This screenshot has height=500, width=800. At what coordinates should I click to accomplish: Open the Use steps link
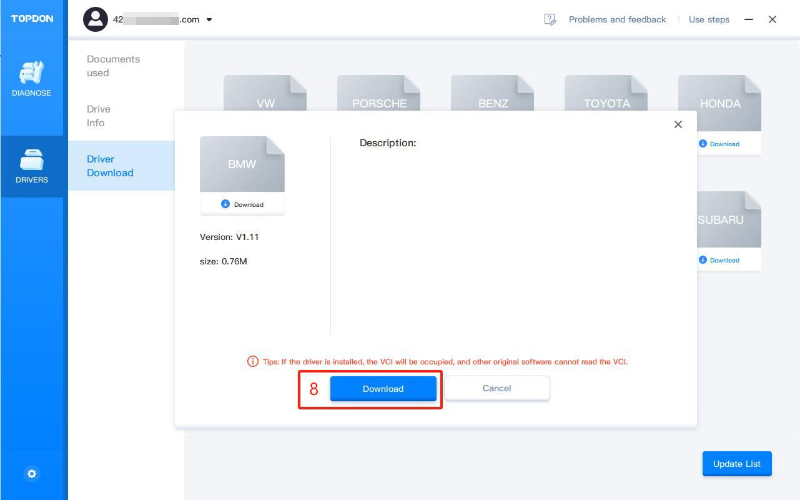pos(709,19)
